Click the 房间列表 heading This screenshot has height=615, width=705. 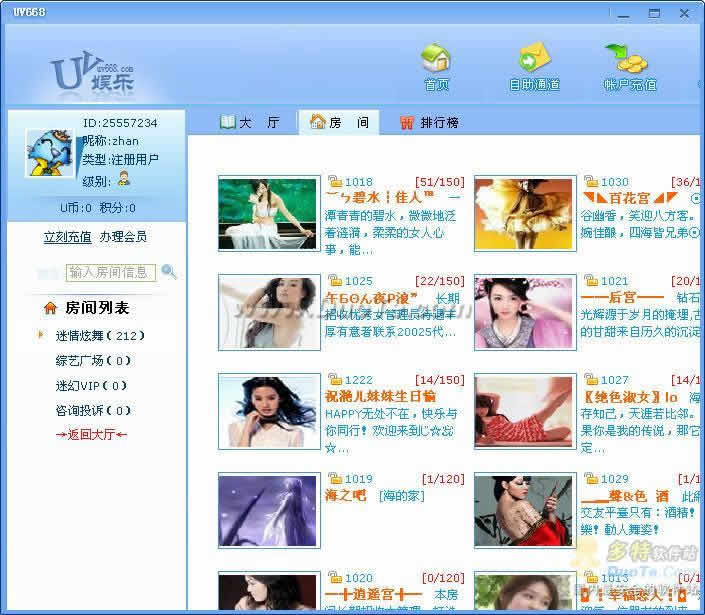(97, 308)
